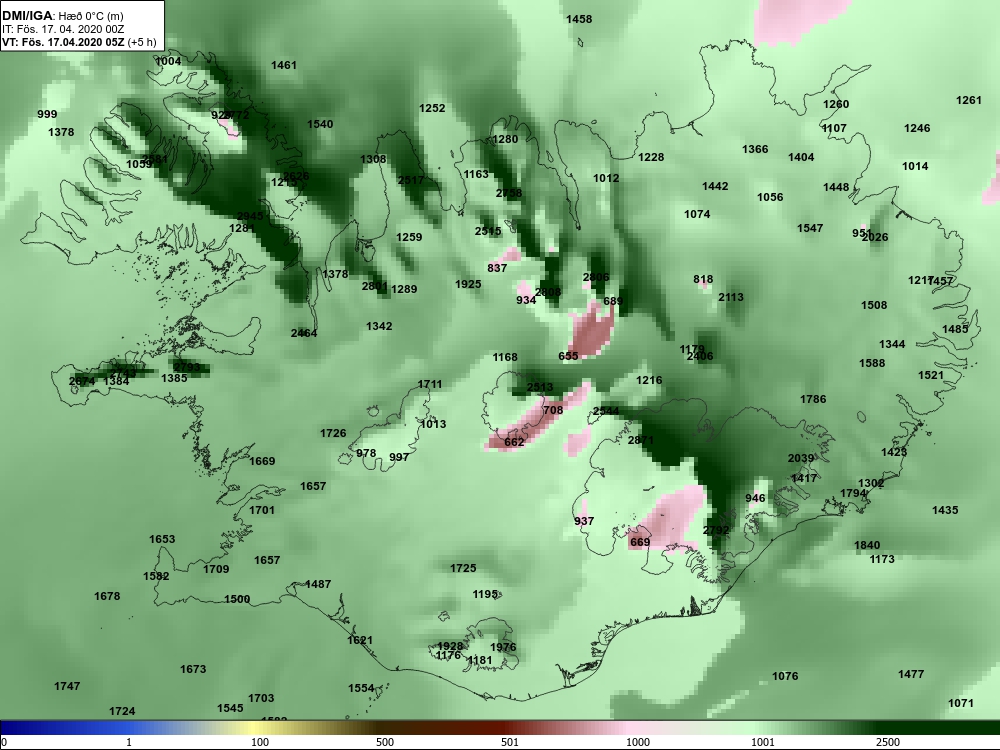Click the map value 1404
This screenshot has height=750, width=1000.
coord(801,157)
